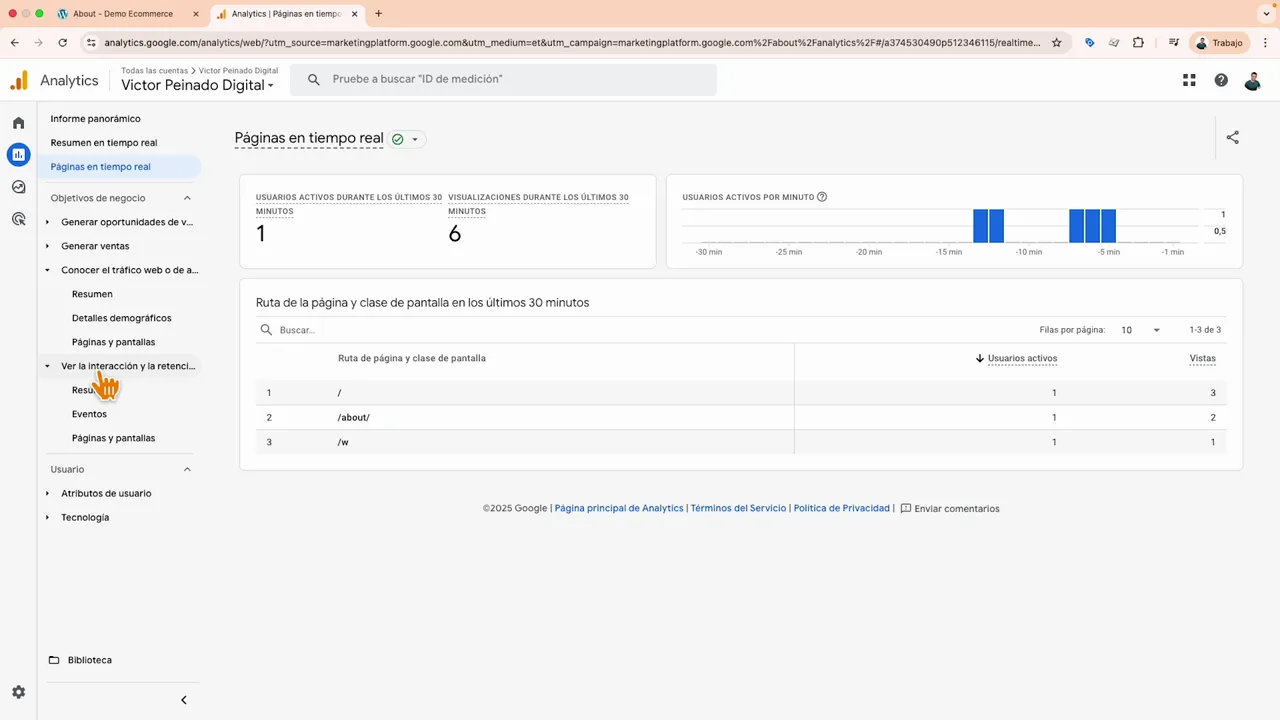
Task: Select the Advertising icon in the left rail
Action: tap(18, 219)
